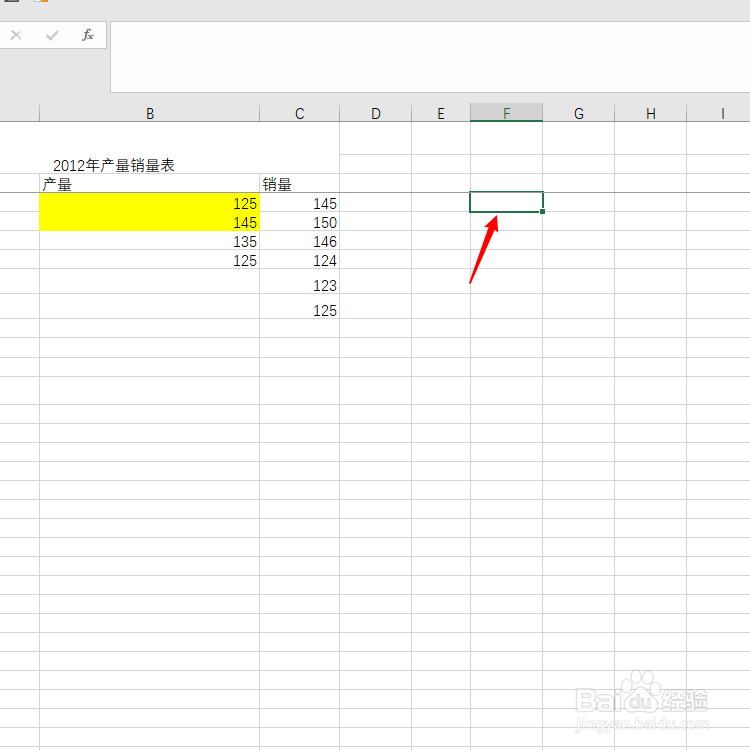Image resolution: width=750 pixels, height=750 pixels.
Task: Select non-highlighted production cell 125
Action: tap(149, 260)
